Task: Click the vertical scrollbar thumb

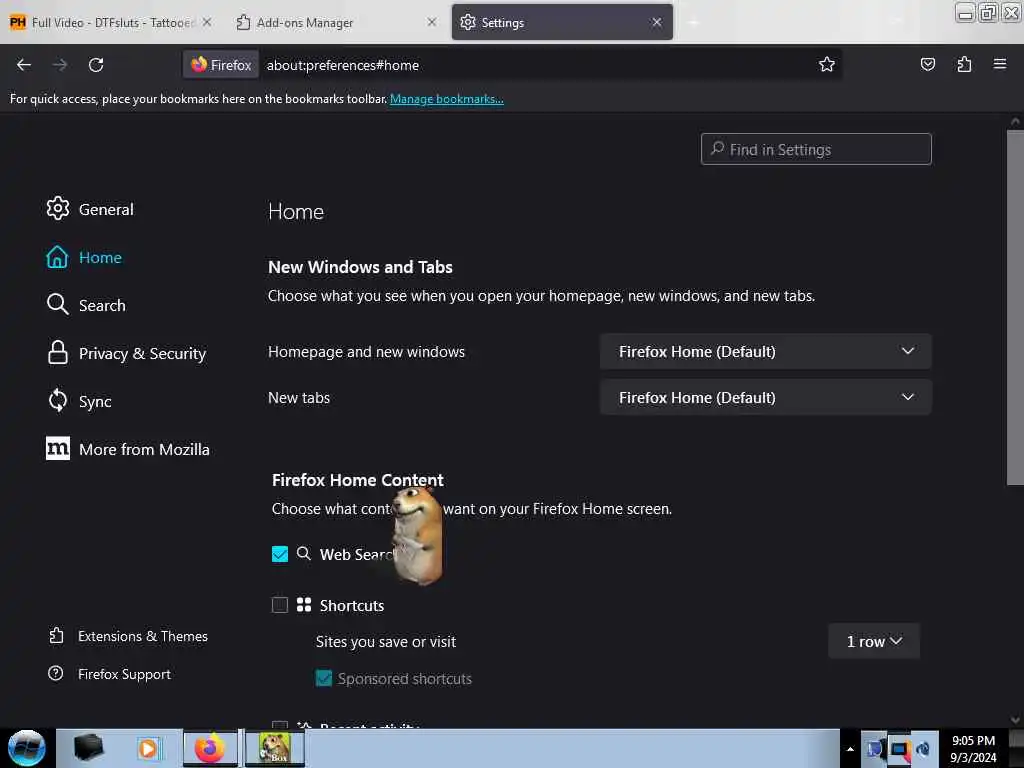Action: coord(1014,307)
